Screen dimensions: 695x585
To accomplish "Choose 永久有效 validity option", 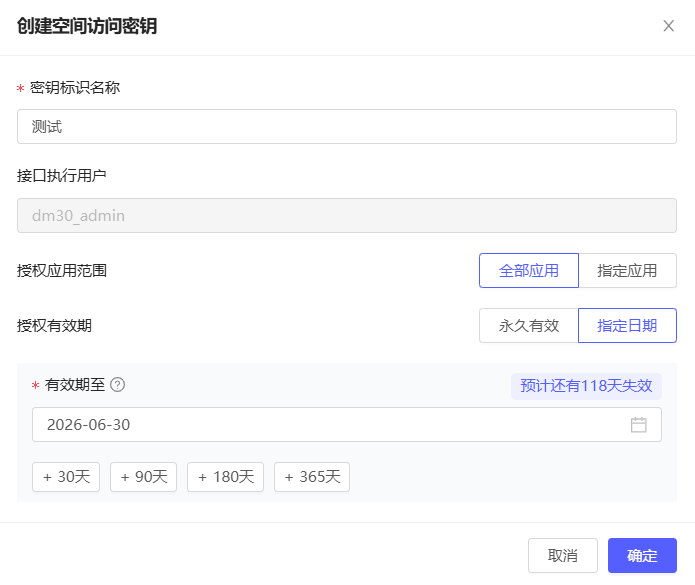I will tap(528, 325).
